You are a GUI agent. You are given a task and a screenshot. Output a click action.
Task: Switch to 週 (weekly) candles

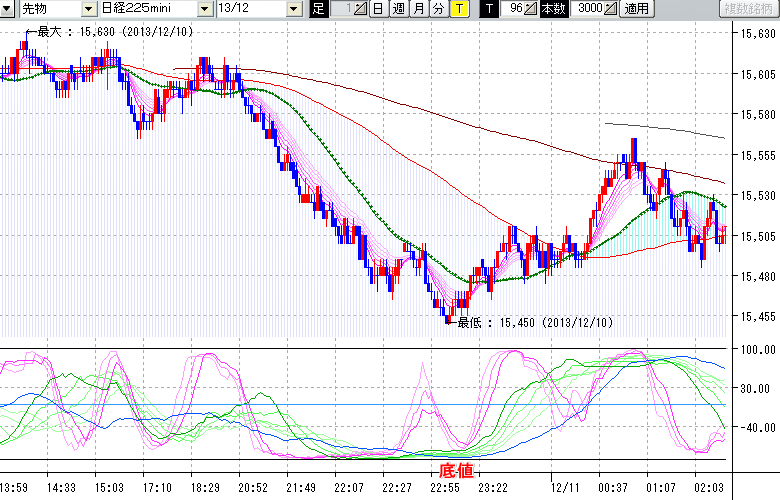pos(397,9)
